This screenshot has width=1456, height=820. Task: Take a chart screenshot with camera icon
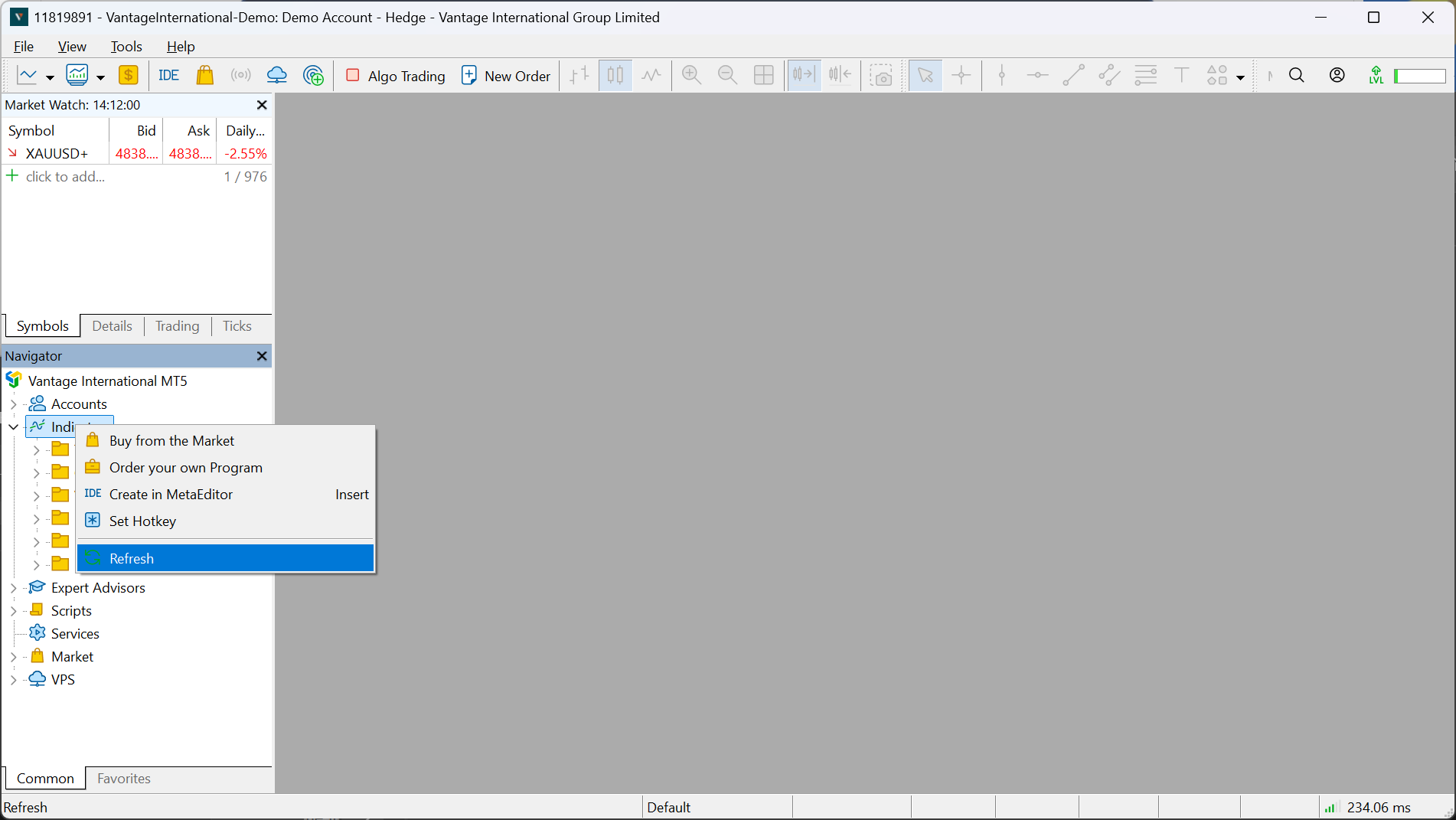(x=882, y=75)
